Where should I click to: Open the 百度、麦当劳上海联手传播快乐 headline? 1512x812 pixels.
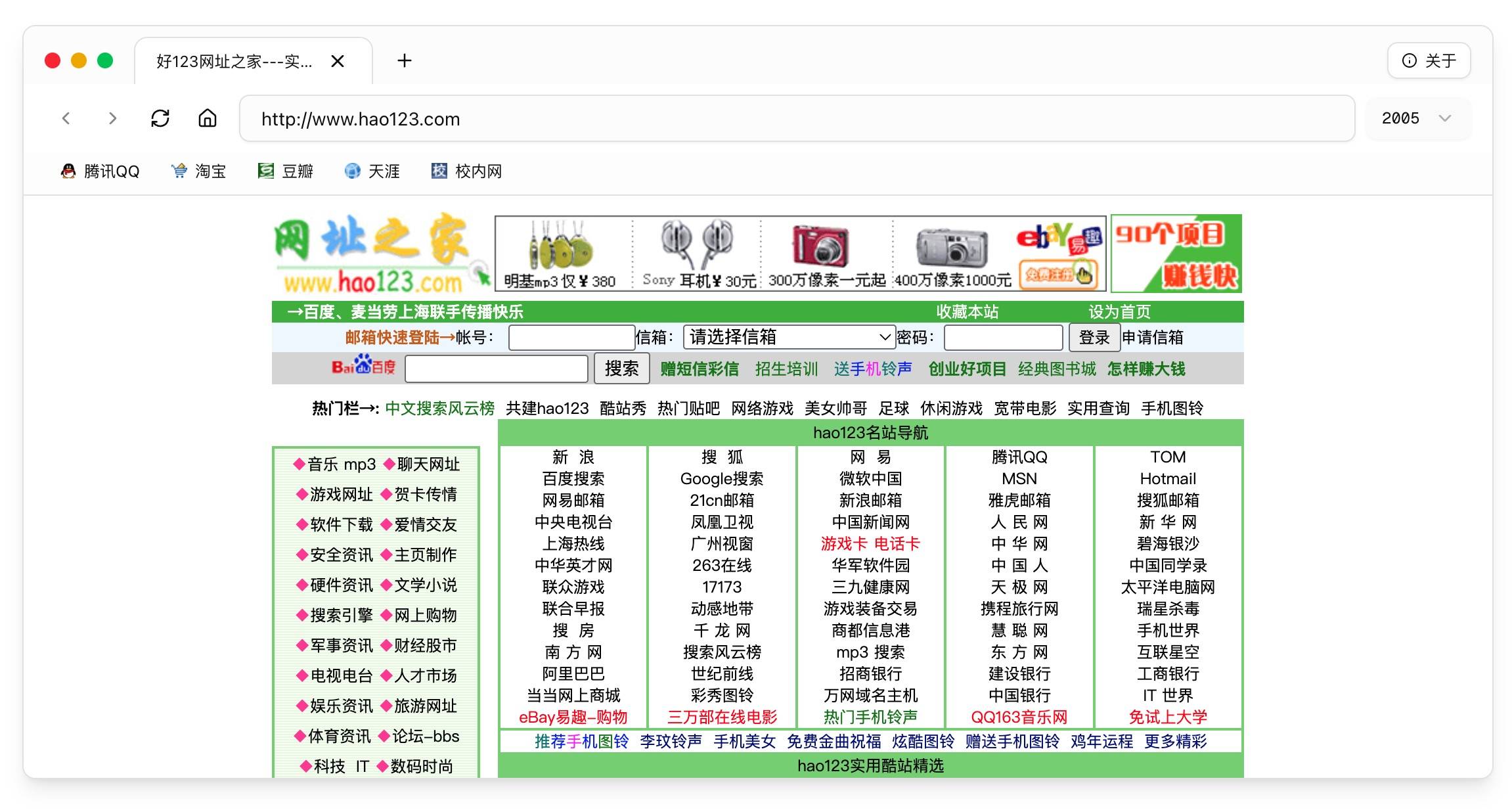click(413, 311)
